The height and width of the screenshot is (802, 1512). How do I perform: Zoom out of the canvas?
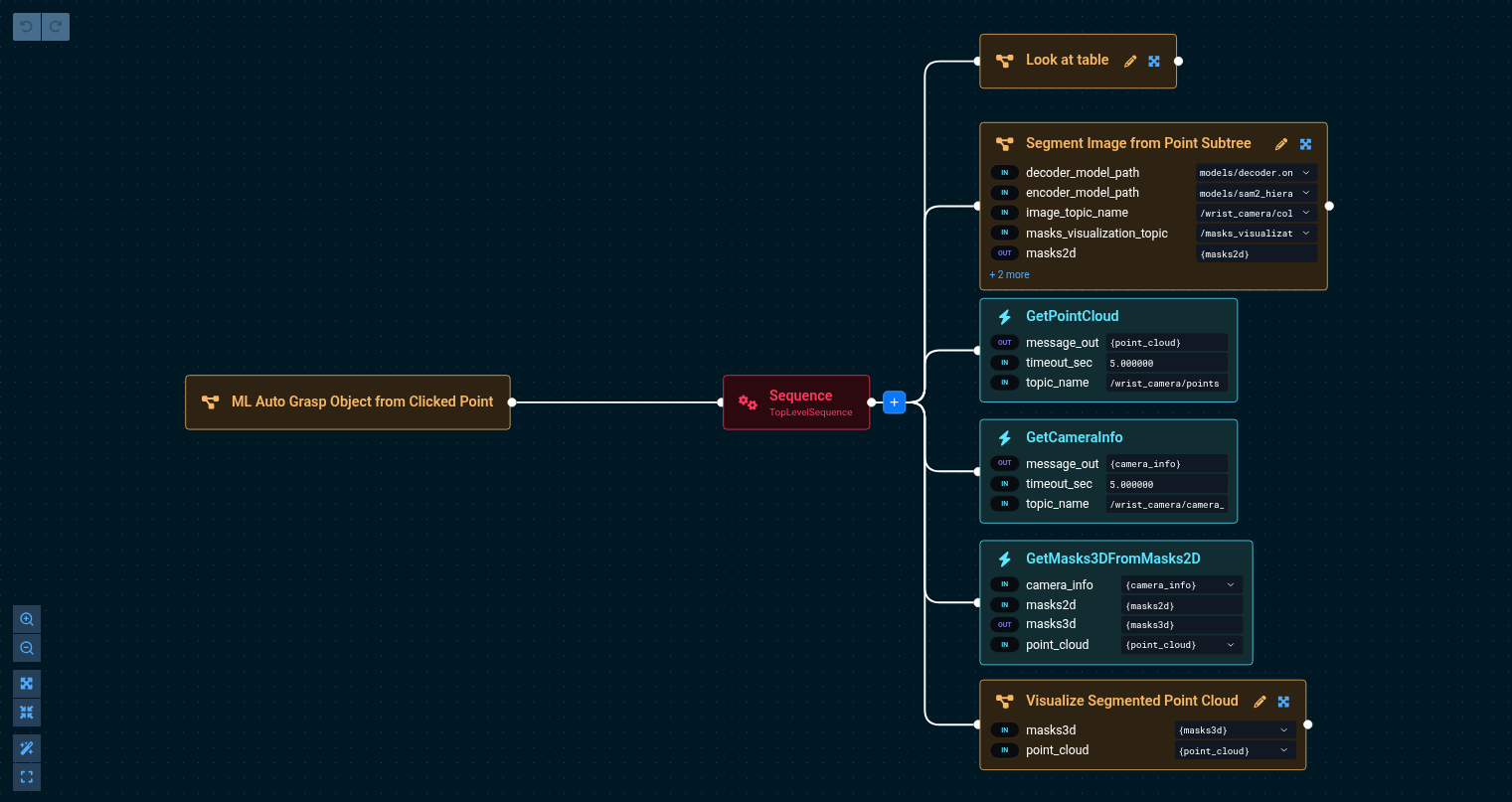pyautogui.click(x=27, y=648)
